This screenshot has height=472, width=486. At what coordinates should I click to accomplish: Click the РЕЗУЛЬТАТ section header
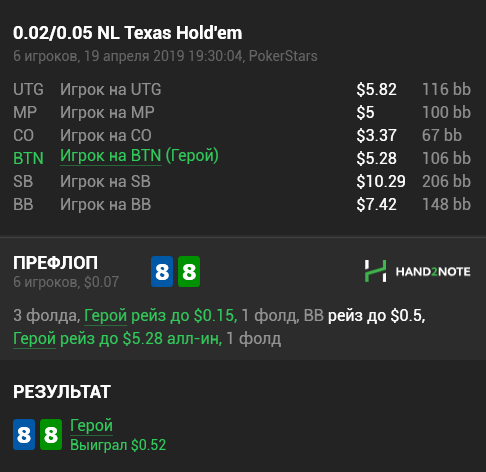click(x=62, y=392)
